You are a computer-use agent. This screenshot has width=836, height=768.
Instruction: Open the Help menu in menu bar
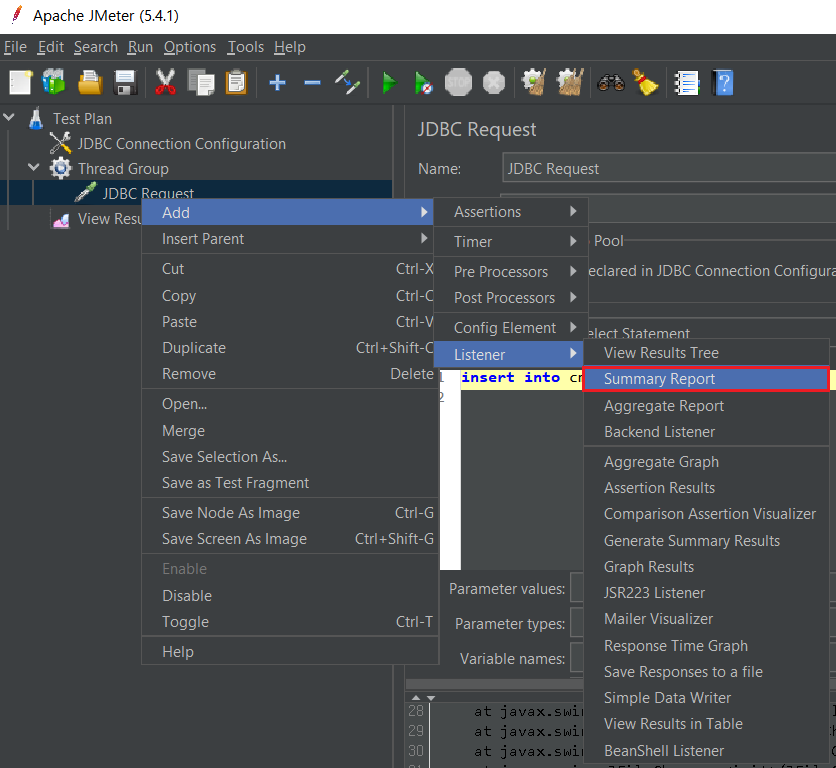pos(290,47)
